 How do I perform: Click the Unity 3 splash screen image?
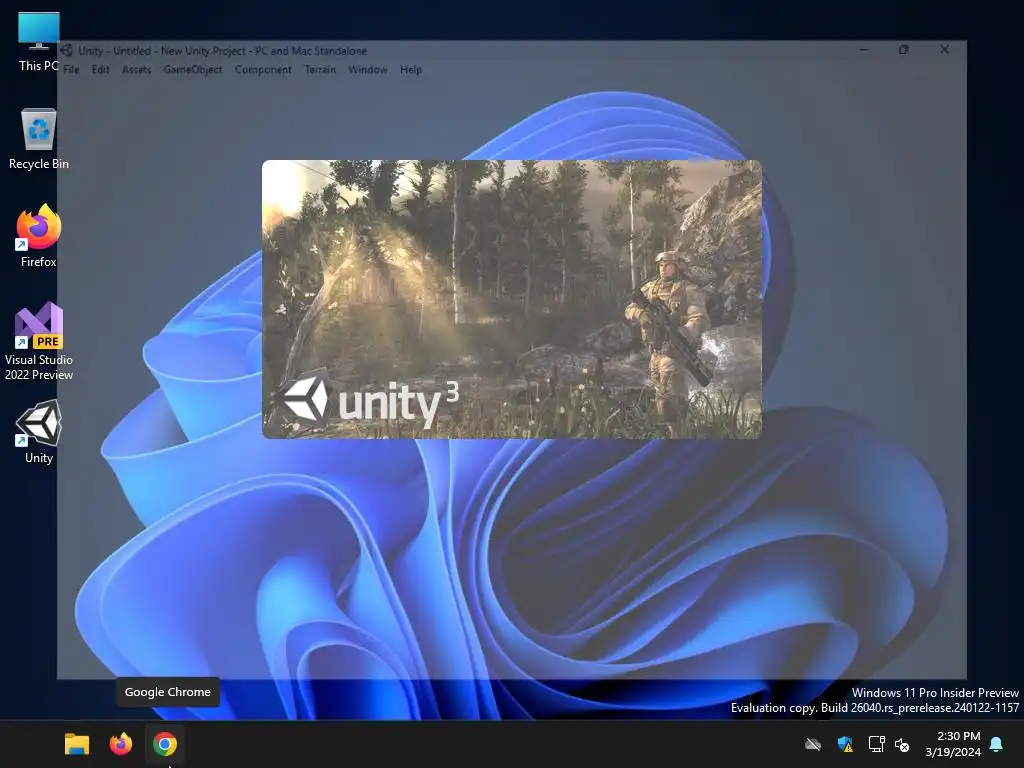click(x=511, y=299)
